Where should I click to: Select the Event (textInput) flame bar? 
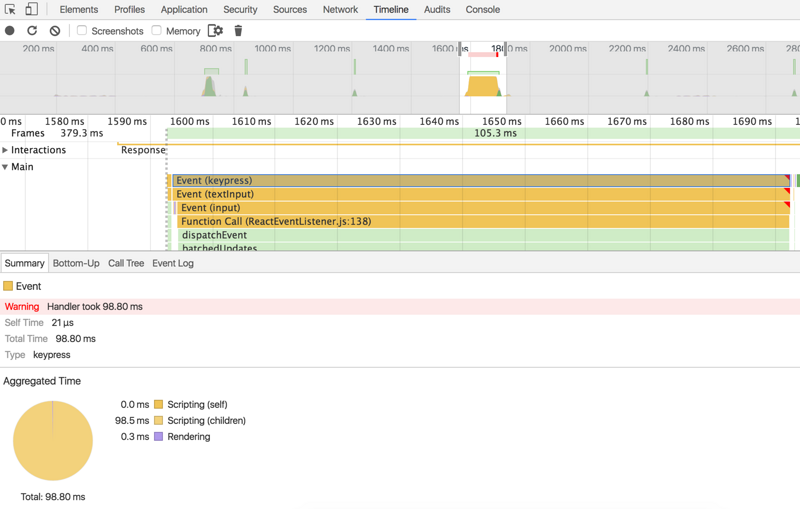pos(481,194)
